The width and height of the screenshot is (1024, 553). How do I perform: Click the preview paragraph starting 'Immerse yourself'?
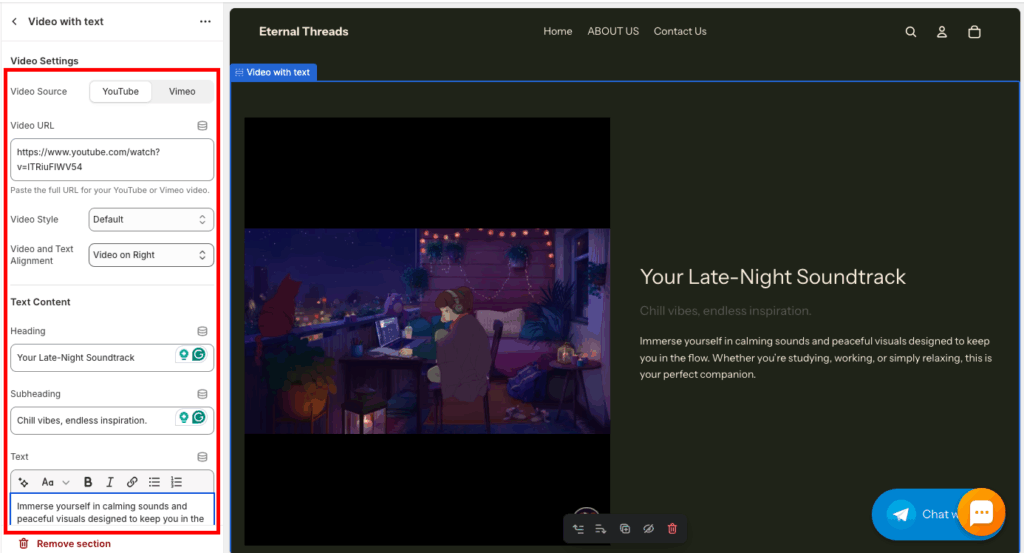(816, 358)
